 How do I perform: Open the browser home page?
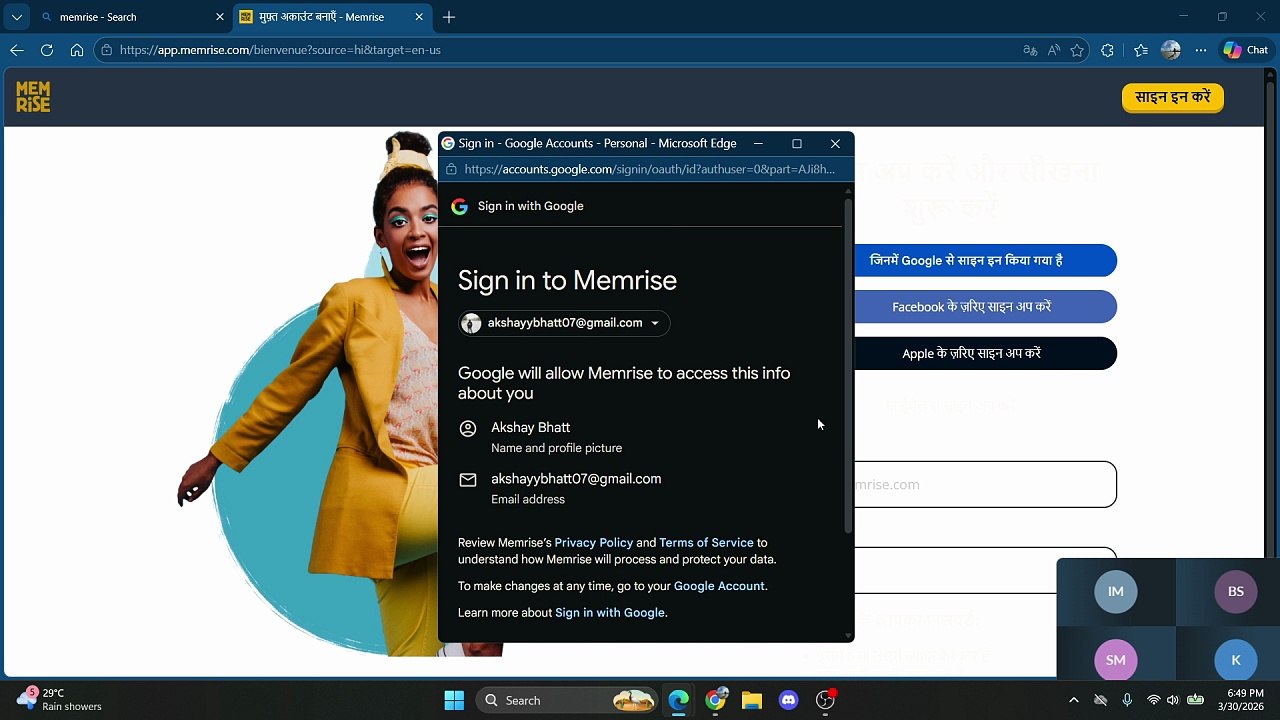(x=77, y=50)
